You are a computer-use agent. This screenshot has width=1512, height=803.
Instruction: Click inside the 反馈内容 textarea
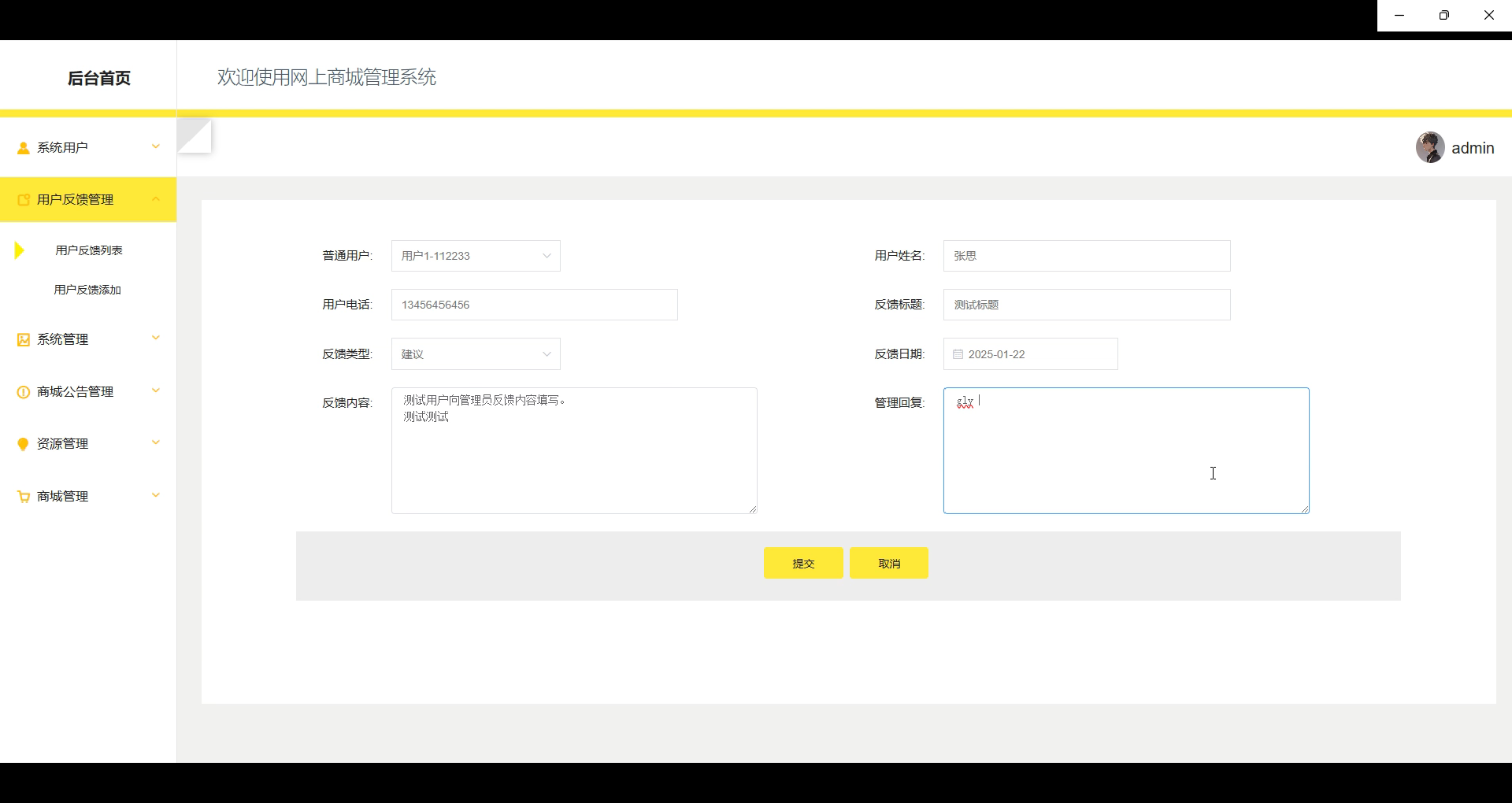574,450
